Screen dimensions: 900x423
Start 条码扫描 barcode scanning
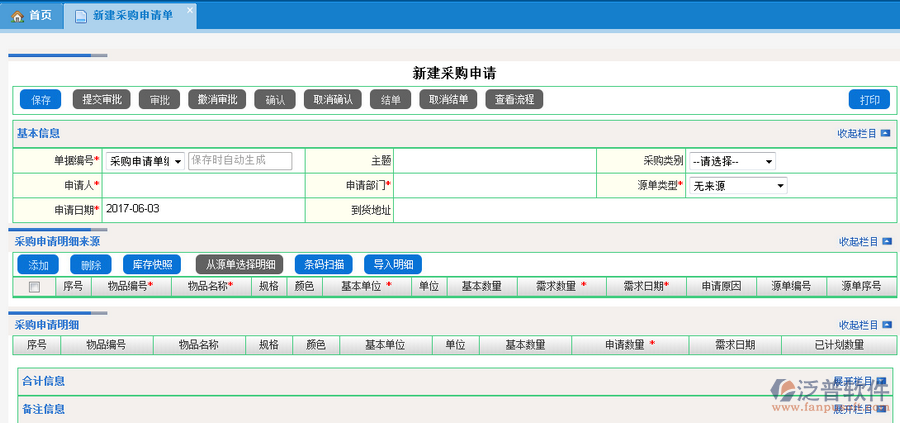324,265
